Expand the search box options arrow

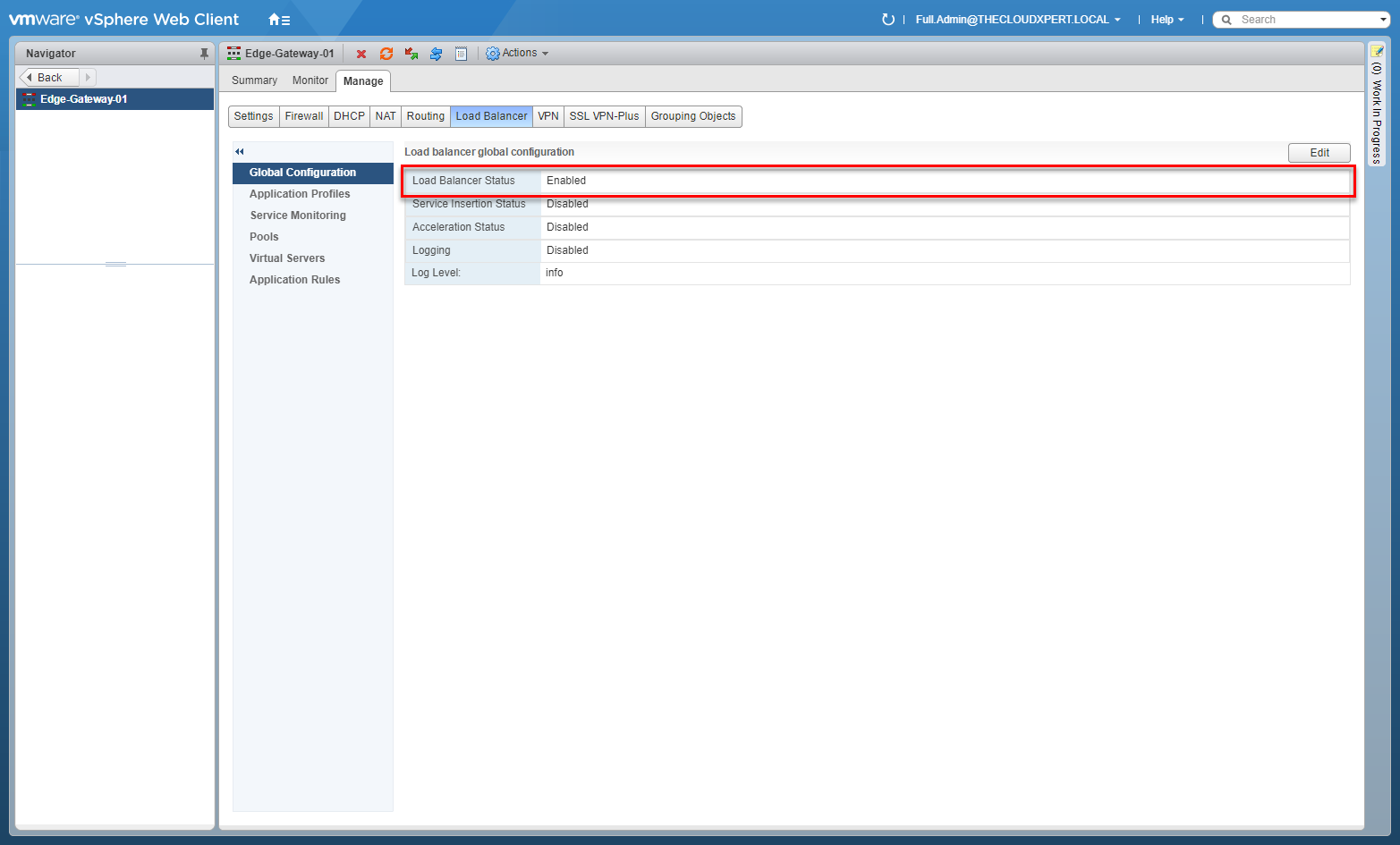click(1383, 20)
